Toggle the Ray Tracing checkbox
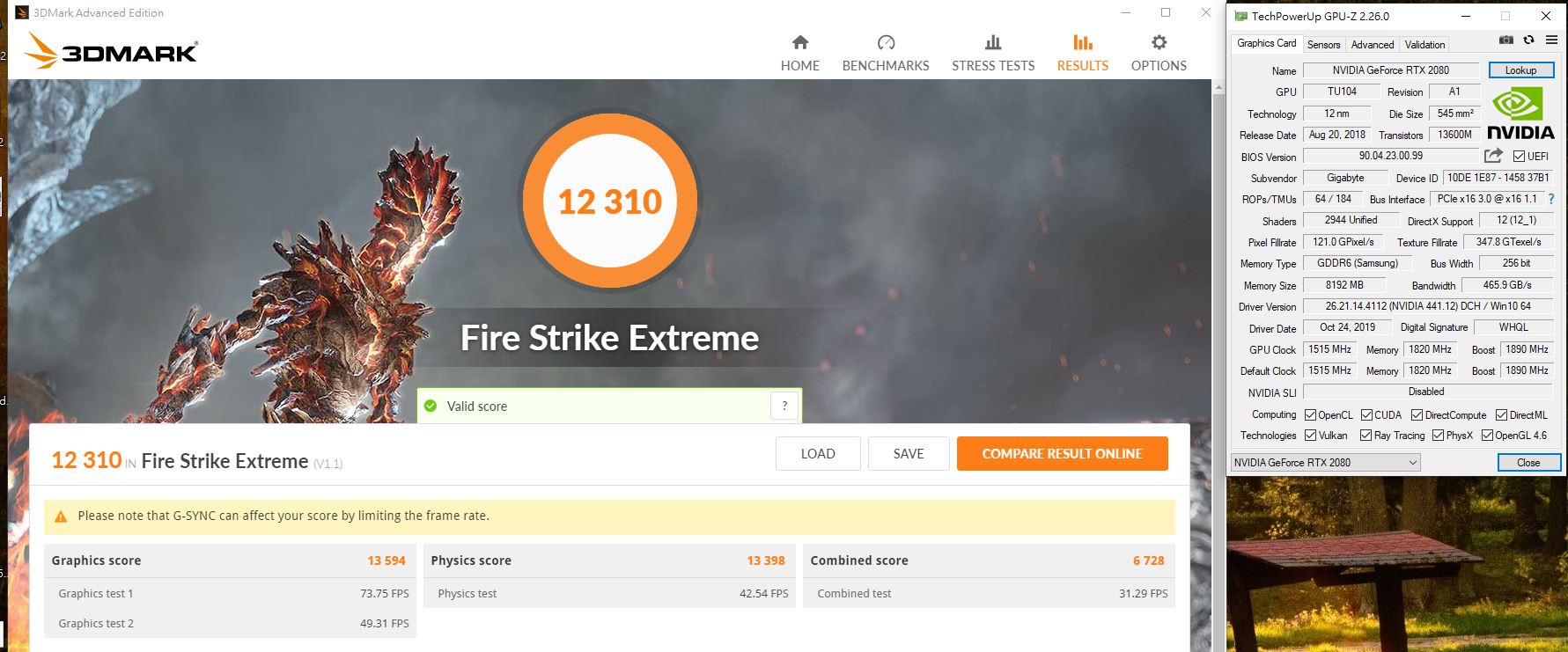The height and width of the screenshot is (652, 1568). (1366, 436)
